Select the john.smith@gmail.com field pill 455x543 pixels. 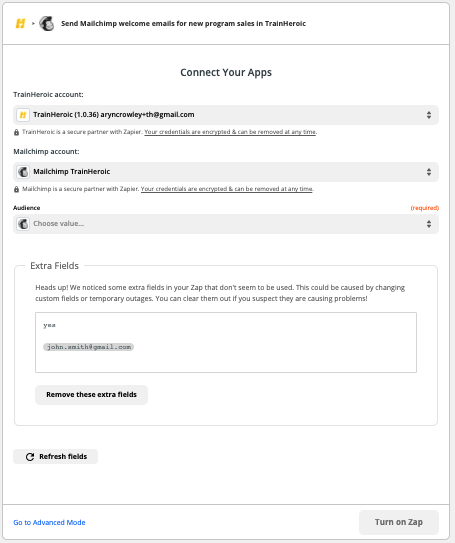(x=89, y=347)
